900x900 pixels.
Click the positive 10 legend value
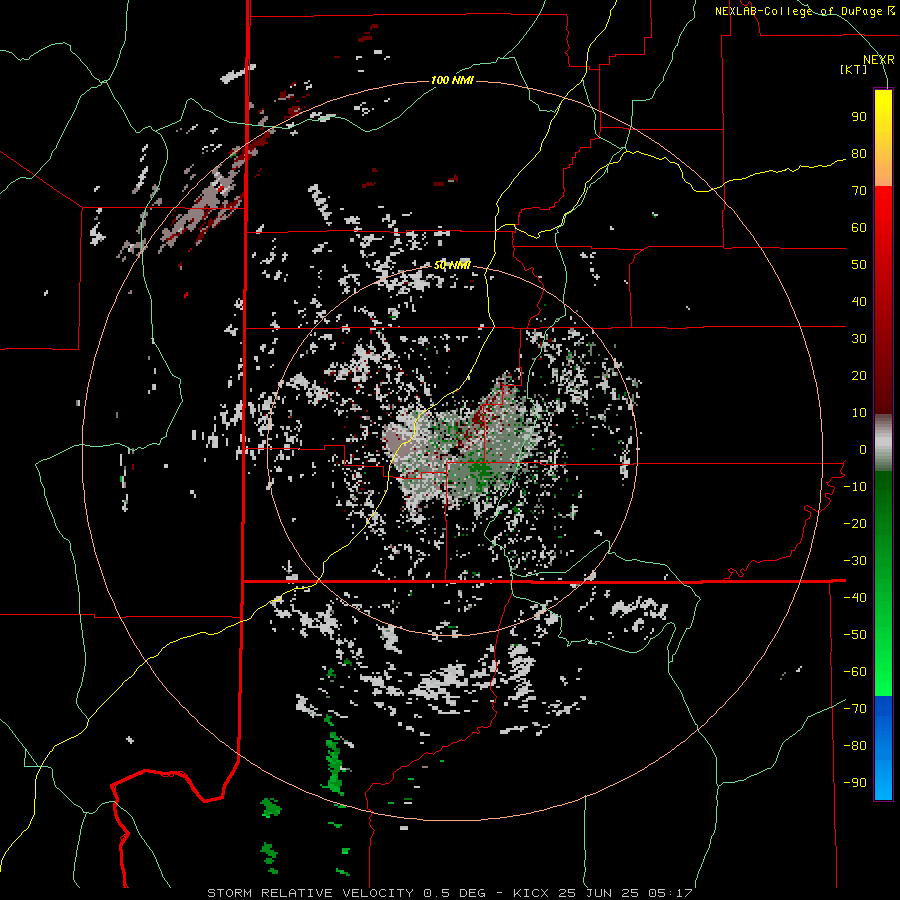(x=859, y=413)
